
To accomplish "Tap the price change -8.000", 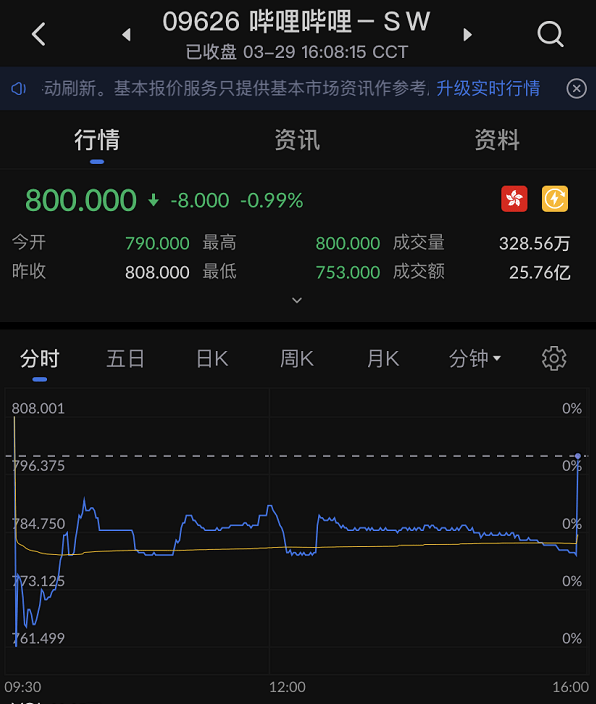I will coord(200,201).
